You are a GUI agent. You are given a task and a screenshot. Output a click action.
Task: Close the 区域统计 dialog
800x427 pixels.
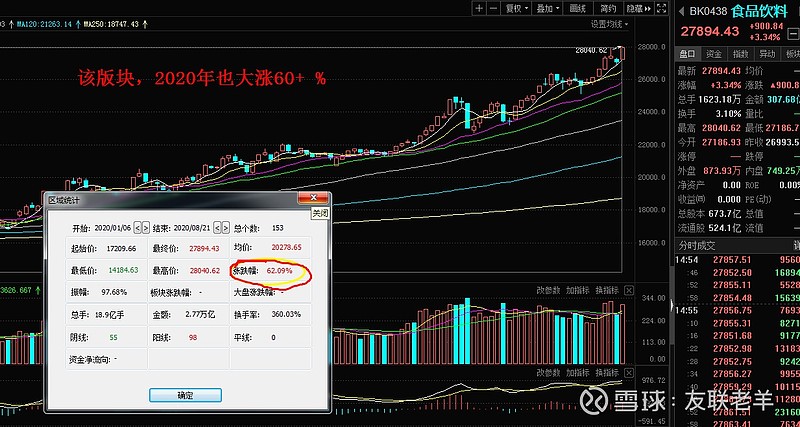313,198
